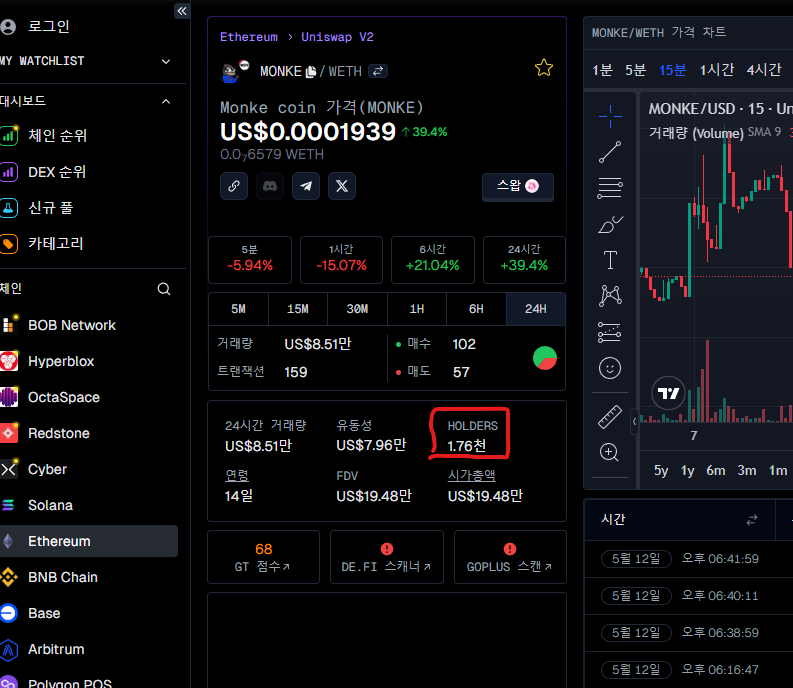Collapse the sidebar with double-chevron icon

click(182, 11)
